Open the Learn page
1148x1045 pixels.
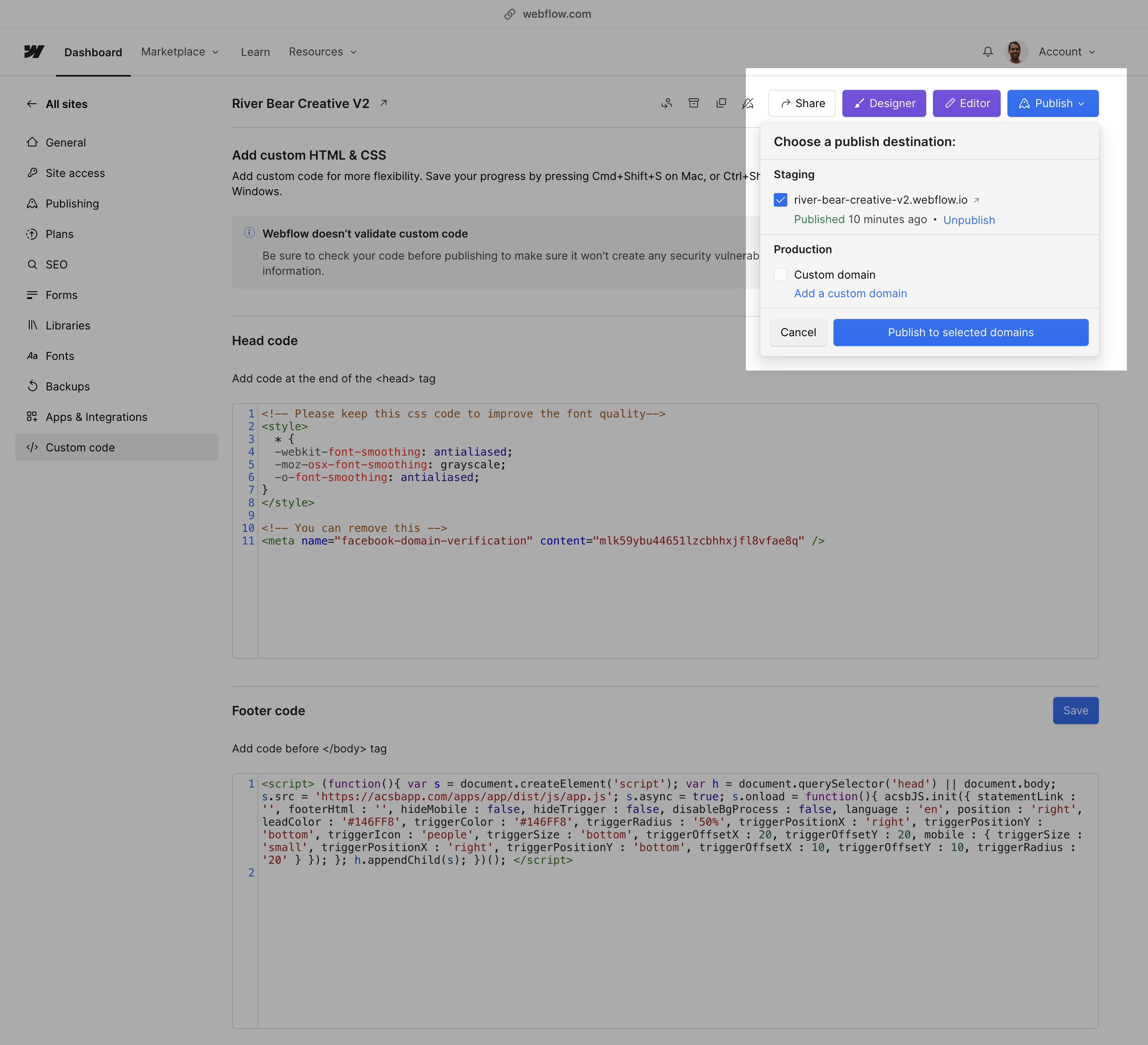[x=255, y=52]
